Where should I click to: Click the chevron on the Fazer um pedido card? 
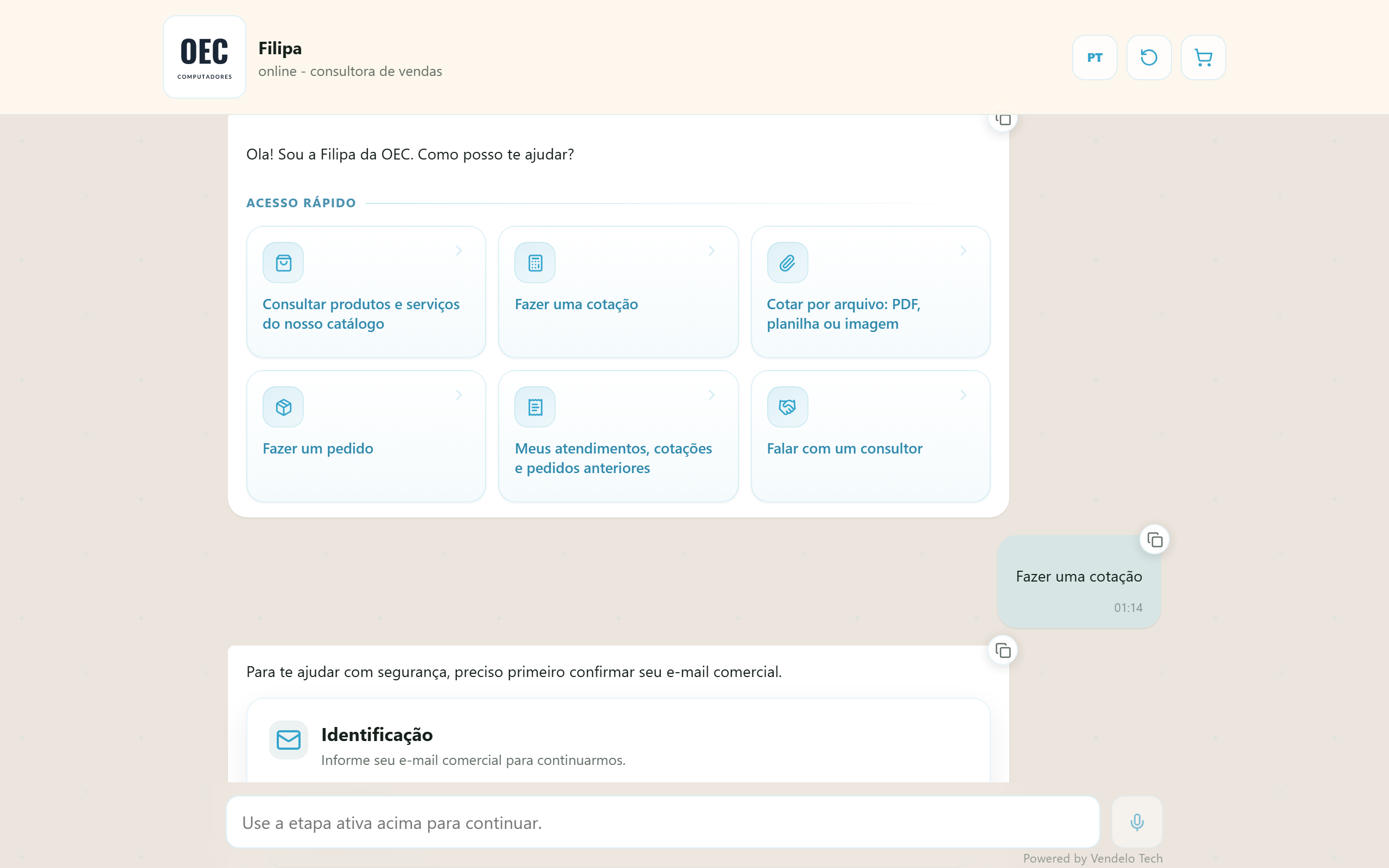point(459,395)
